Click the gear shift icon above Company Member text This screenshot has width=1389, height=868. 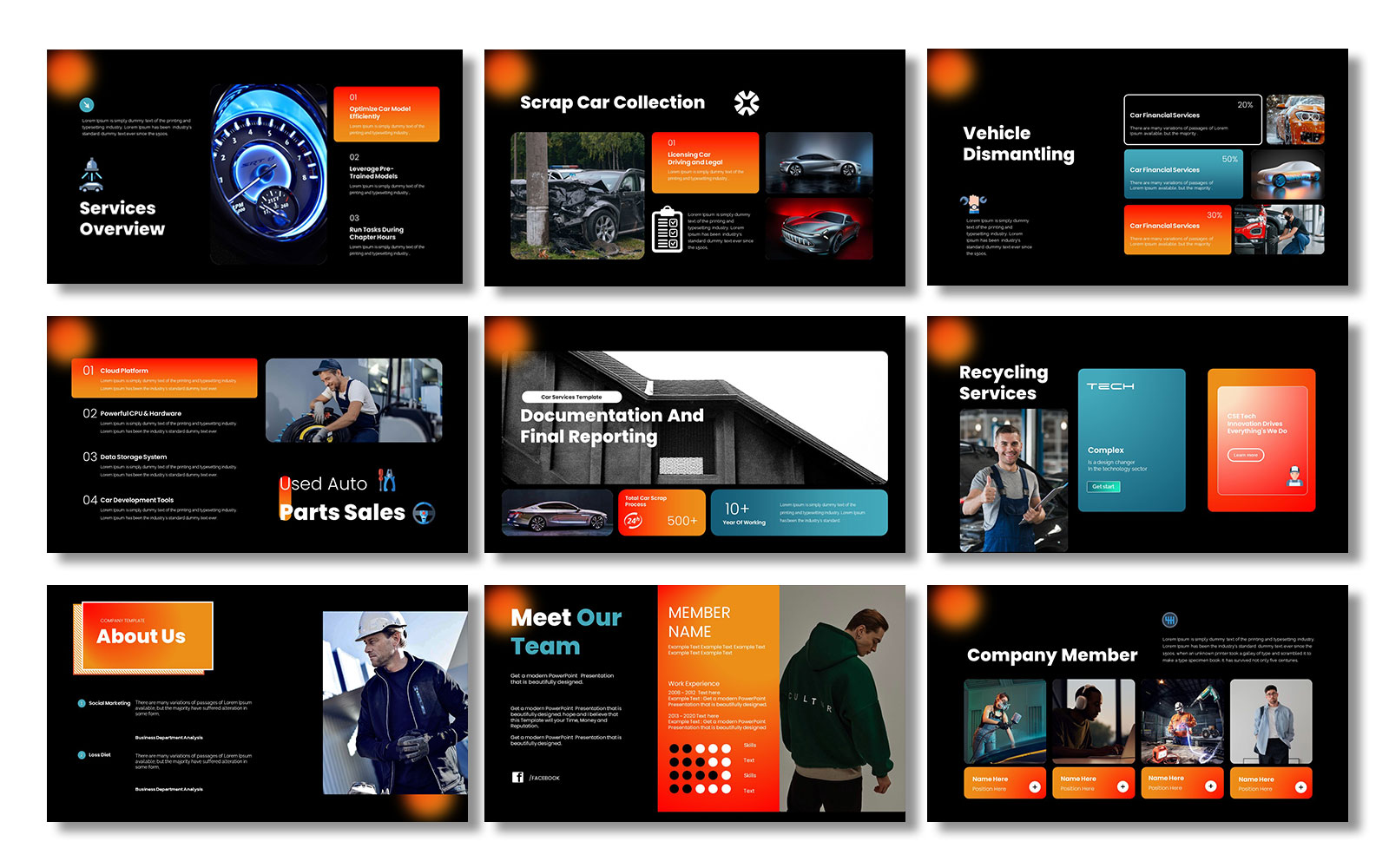click(1169, 620)
